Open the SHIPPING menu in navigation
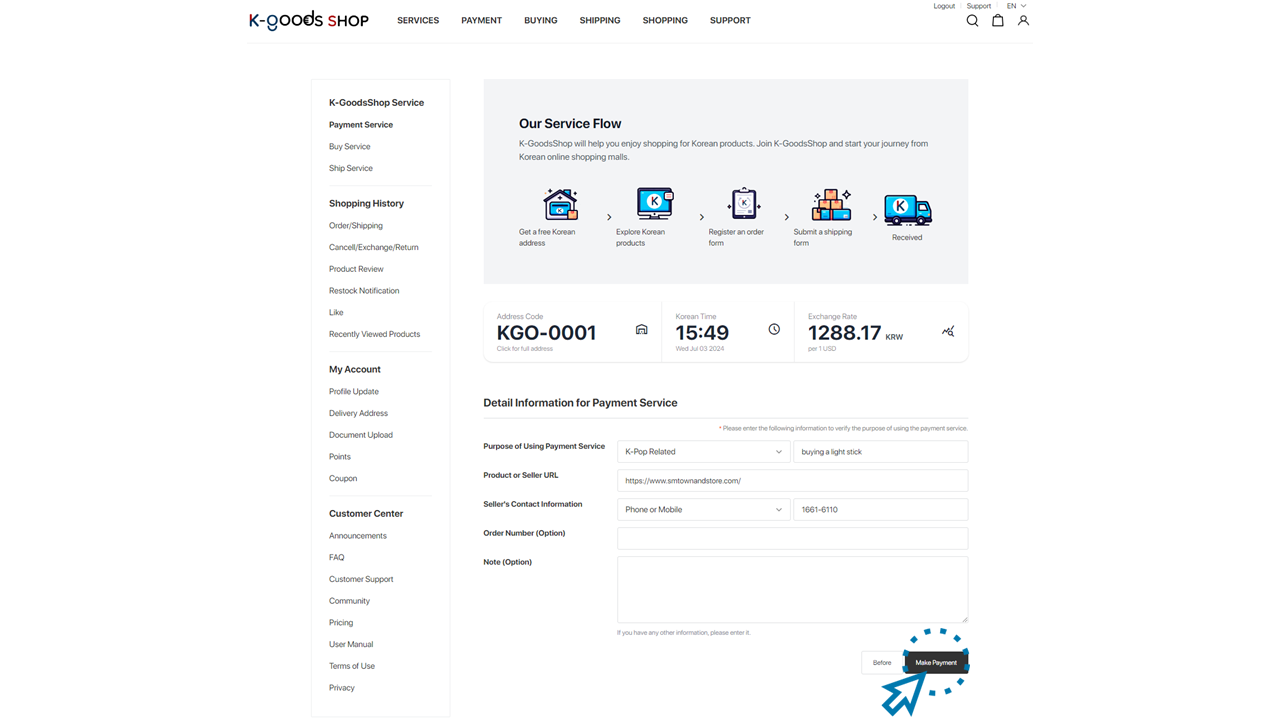This screenshot has width=1280, height=720. [x=600, y=21]
